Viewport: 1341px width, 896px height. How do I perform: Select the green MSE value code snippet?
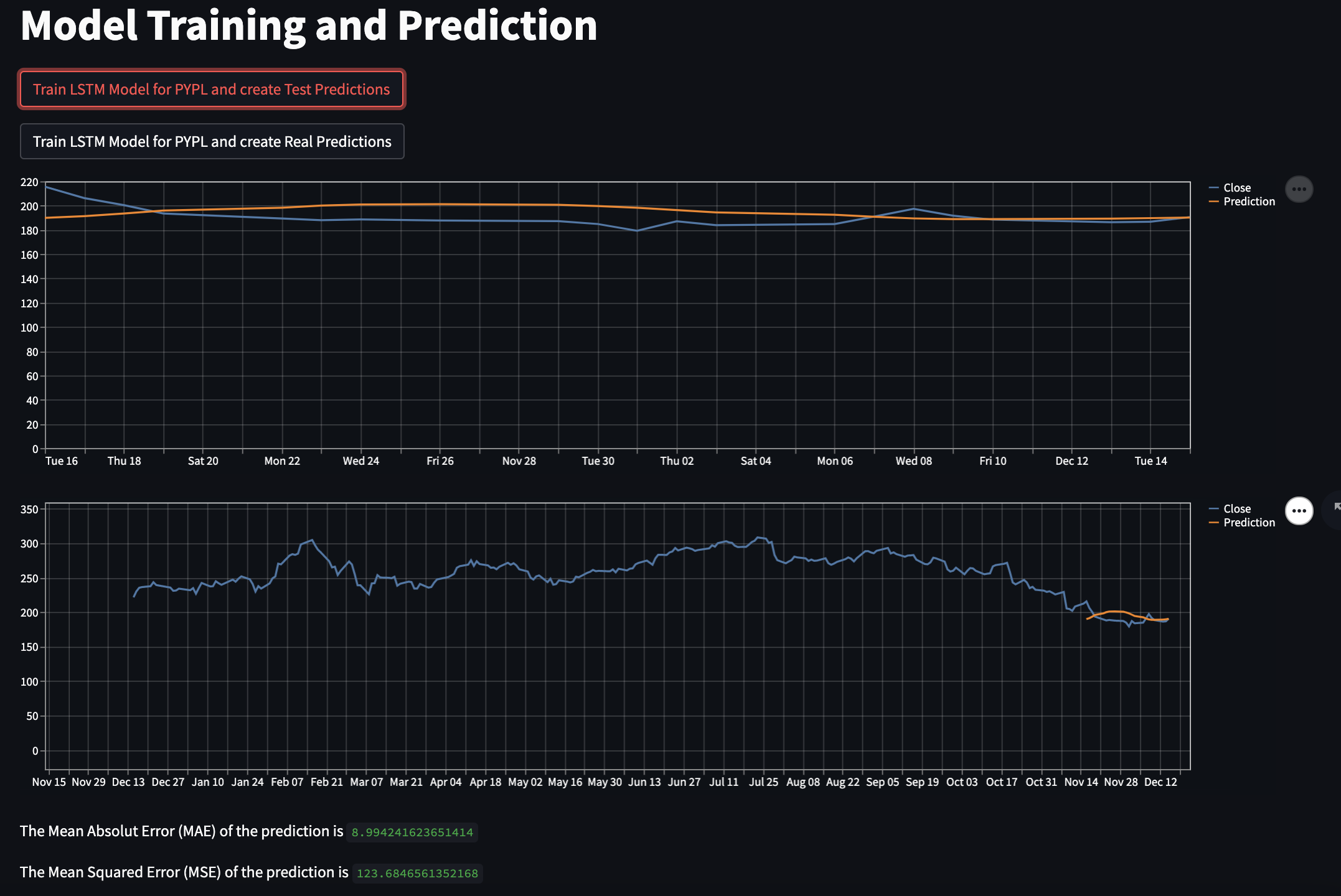coord(416,873)
